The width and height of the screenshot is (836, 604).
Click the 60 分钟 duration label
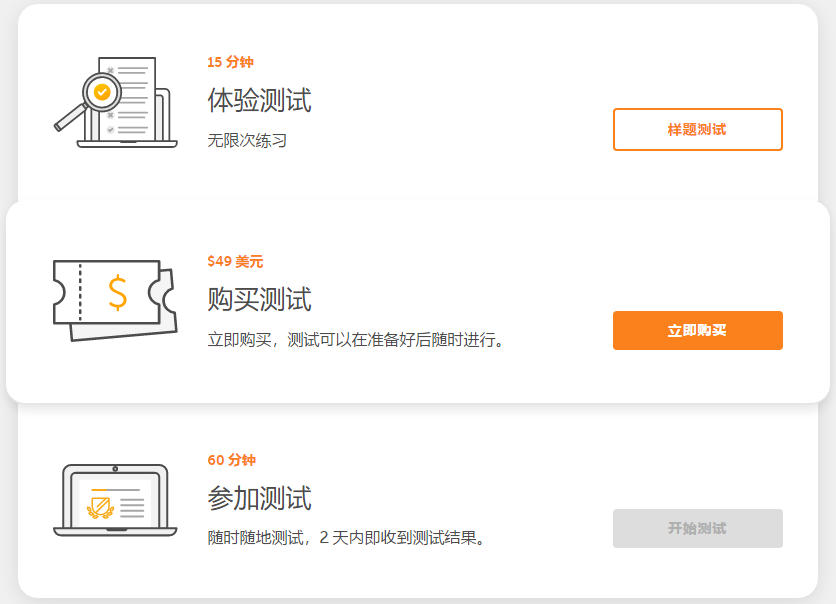[x=231, y=460]
